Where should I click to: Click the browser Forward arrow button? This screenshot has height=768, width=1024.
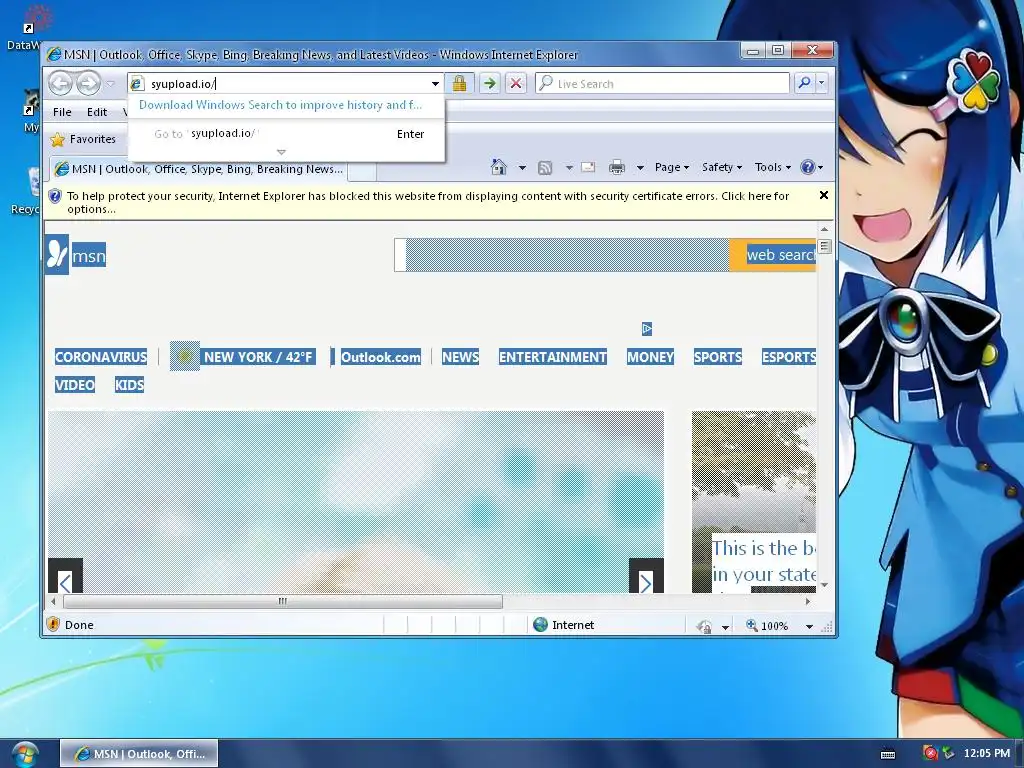88,84
